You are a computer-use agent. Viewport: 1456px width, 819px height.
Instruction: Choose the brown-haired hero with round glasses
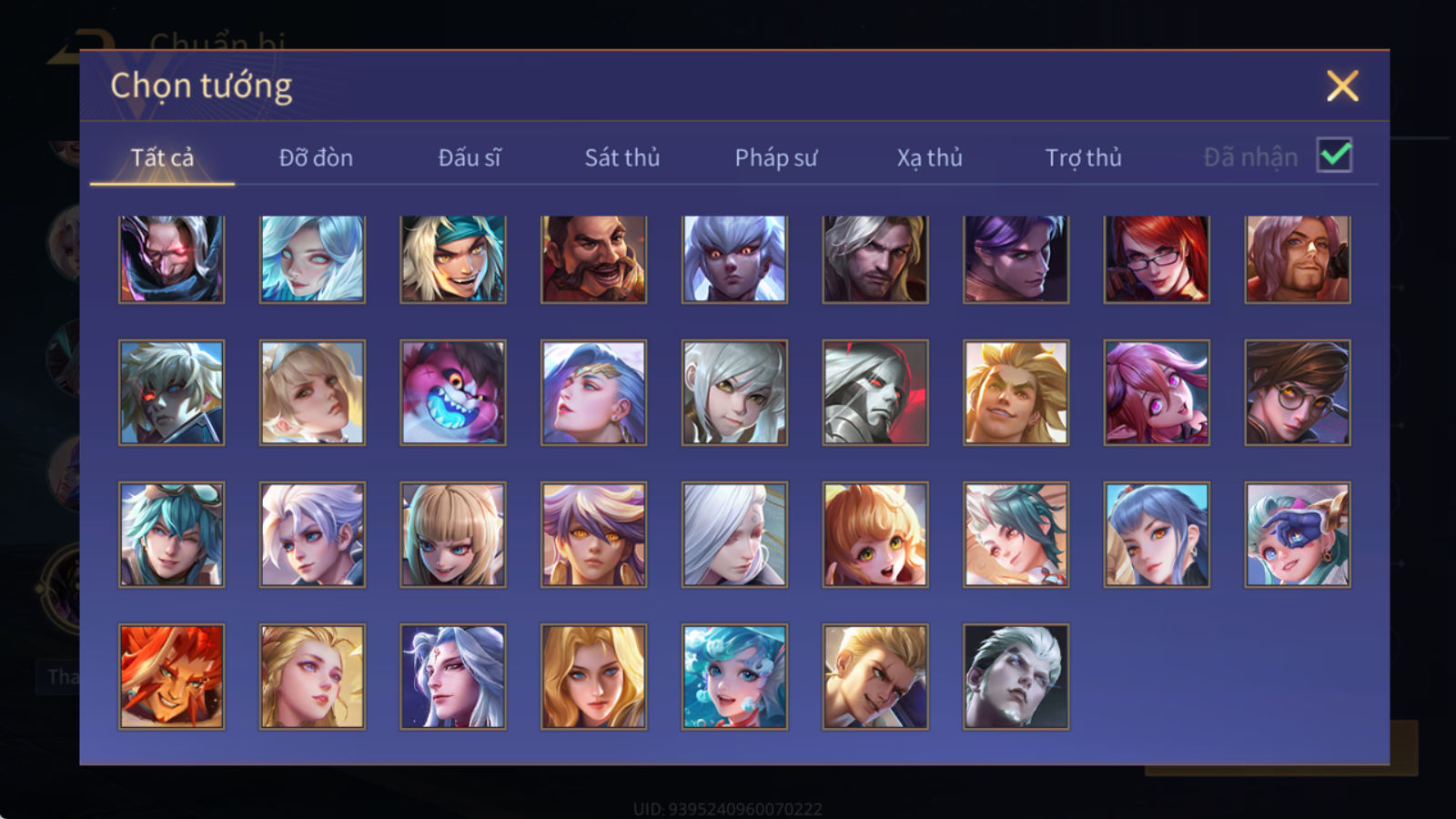(1298, 392)
